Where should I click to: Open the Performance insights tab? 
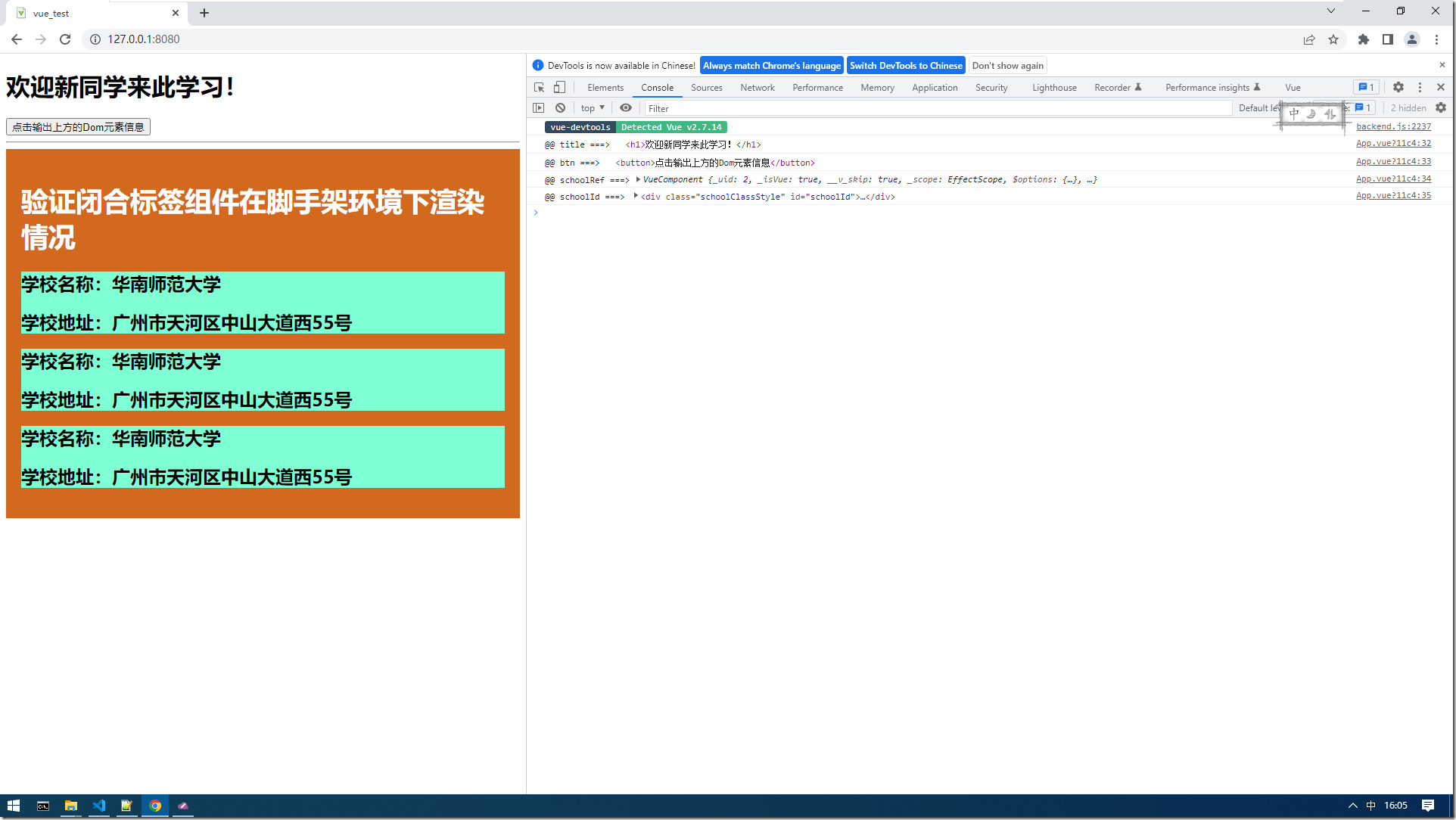(1213, 88)
